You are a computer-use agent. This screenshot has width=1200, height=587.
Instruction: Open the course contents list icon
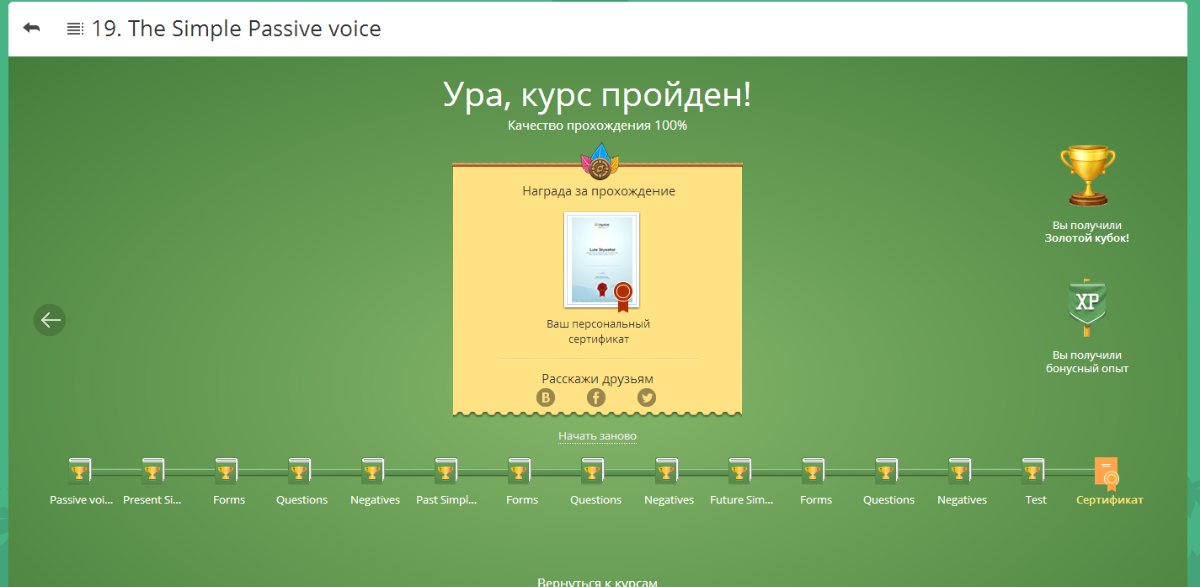[x=75, y=29]
